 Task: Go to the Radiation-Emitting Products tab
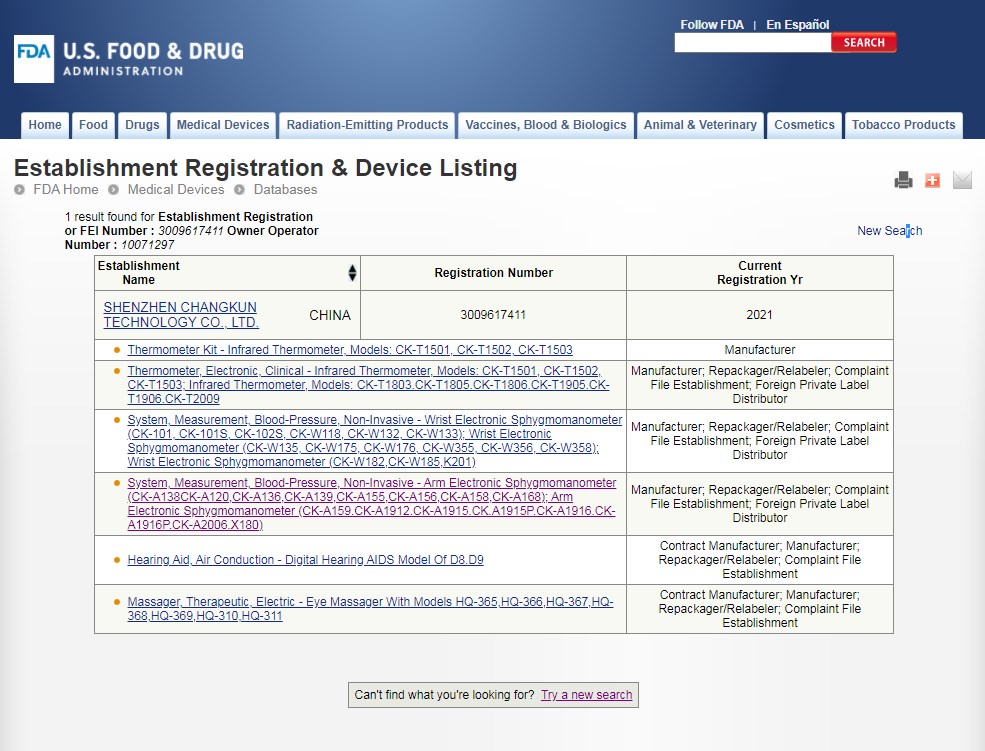367,125
